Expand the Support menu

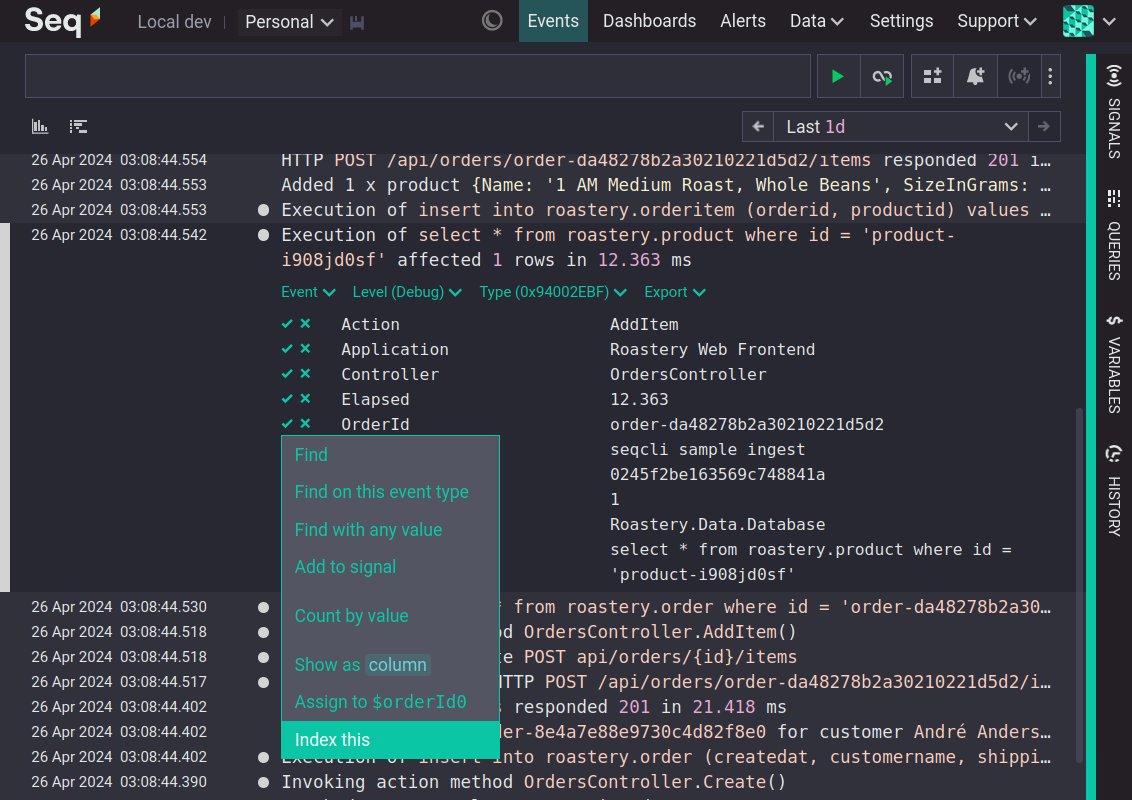pyautogui.click(x=996, y=21)
